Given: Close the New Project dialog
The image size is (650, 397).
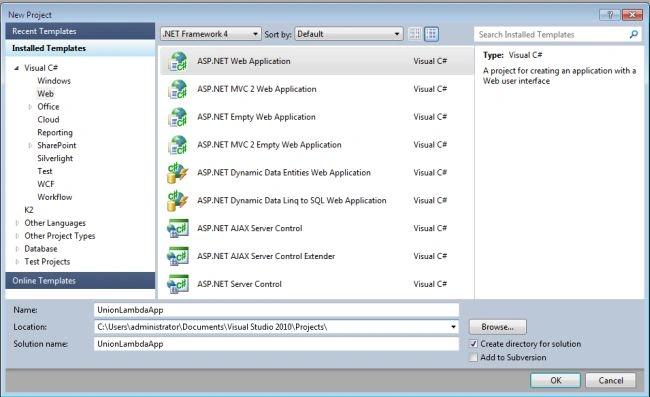Looking at the screenshot, I should click(632, 15).
